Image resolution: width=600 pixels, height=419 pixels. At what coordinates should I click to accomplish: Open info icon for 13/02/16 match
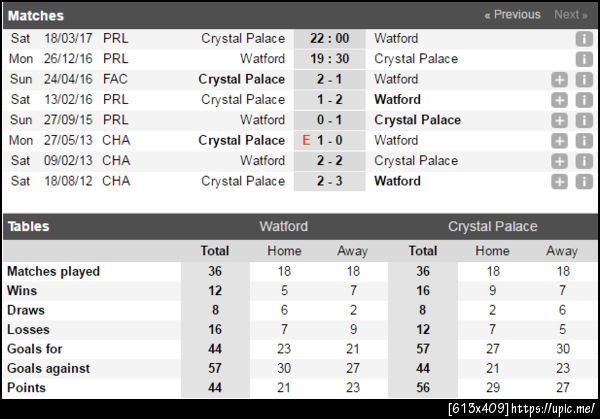[x=584, y=100]
